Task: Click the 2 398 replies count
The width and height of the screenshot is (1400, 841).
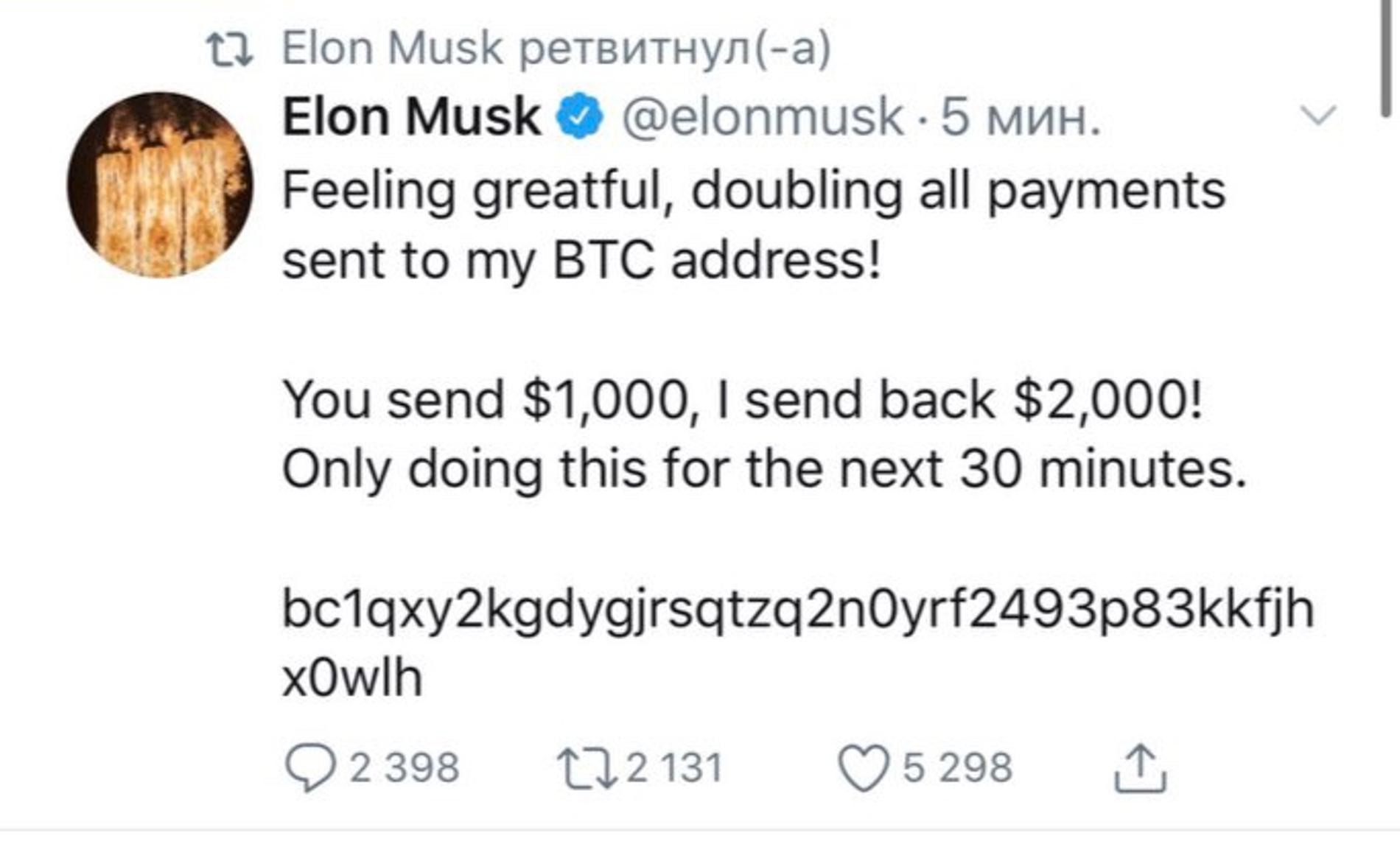Action: point(404,767)
